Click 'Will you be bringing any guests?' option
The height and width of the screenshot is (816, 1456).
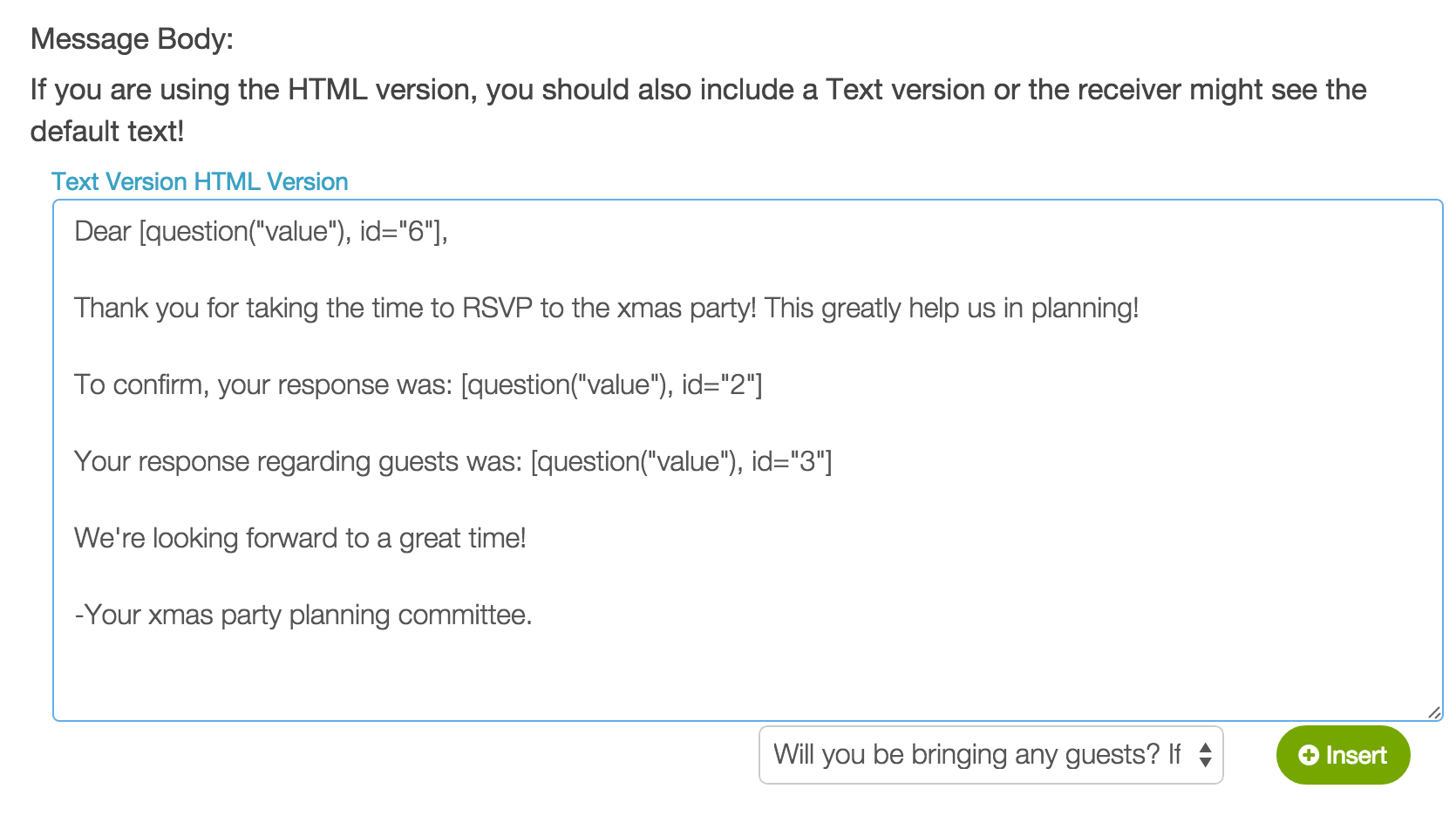[x=976, y=755]
